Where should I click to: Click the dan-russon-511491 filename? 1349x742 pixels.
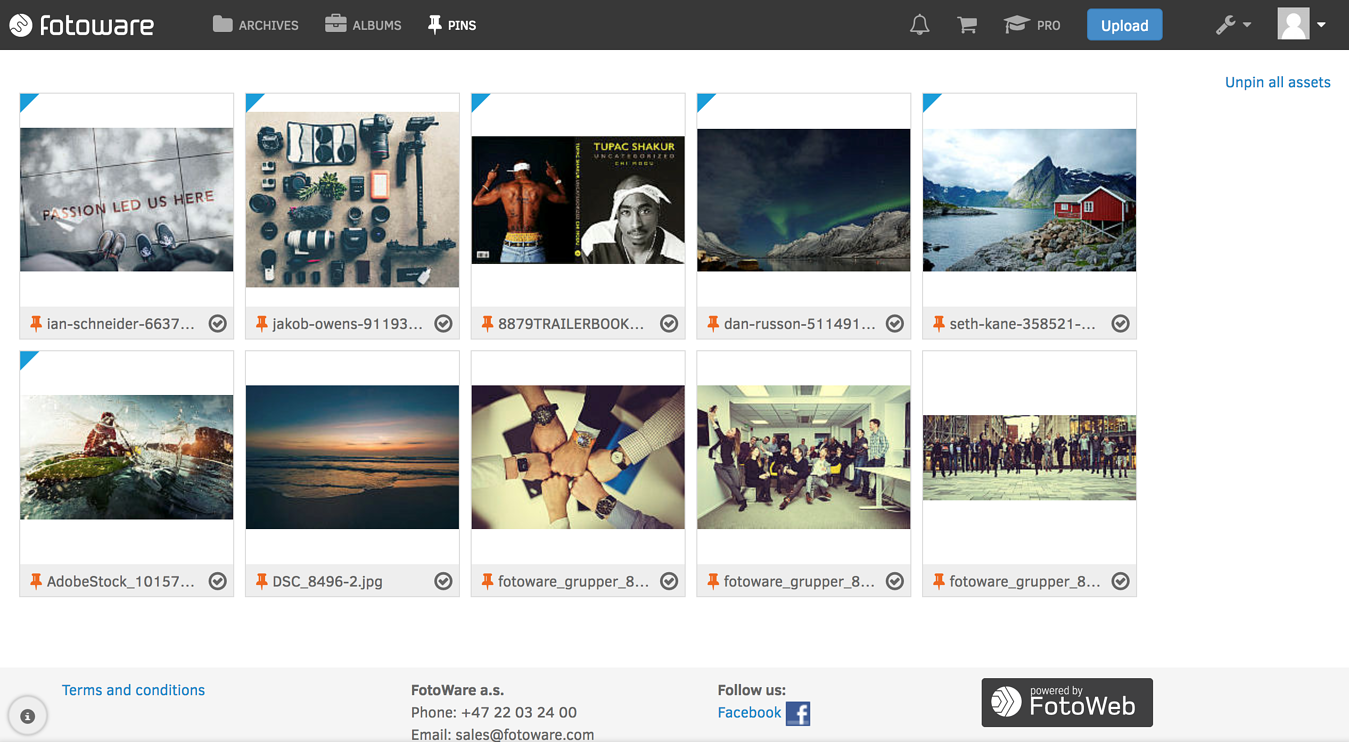pyautogui.click(x=800, y=323)
